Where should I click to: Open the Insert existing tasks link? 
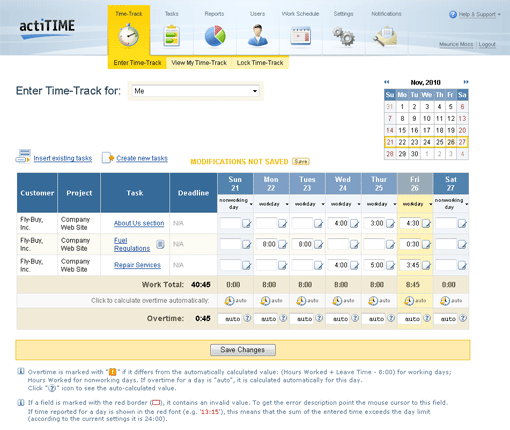click(x=63, y=158)
